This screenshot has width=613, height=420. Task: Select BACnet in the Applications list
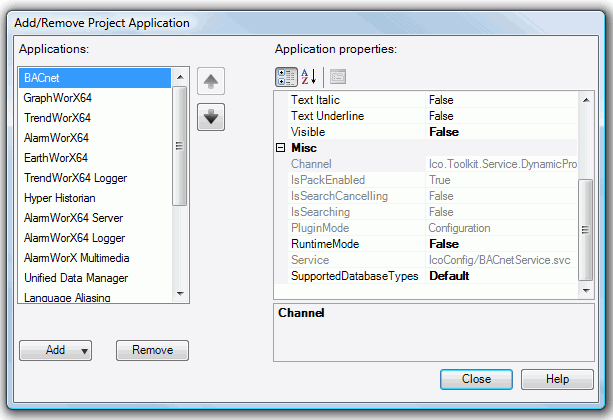tap(95, 78)
